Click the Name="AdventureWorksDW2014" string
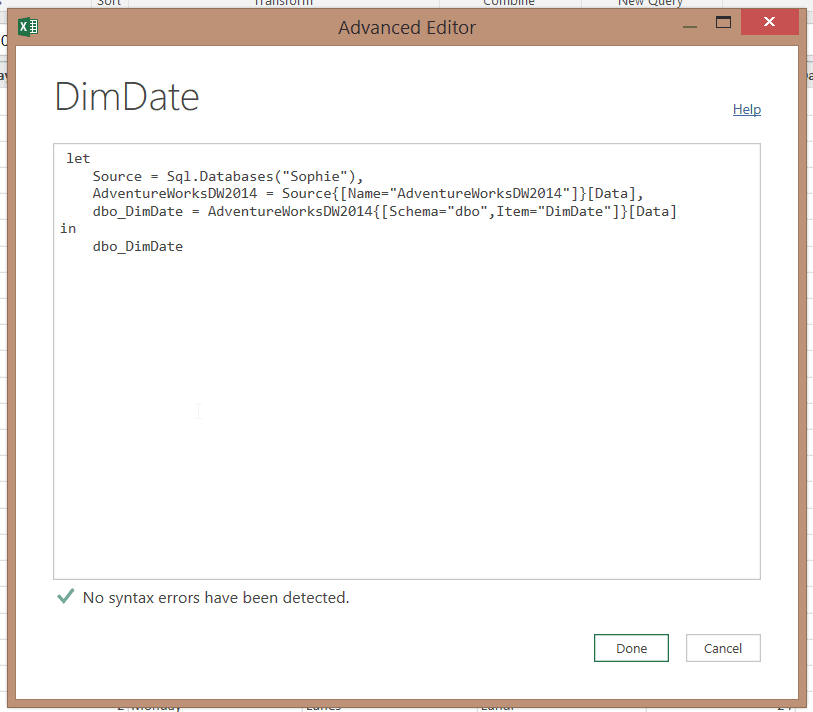Viewport: 813px width, 712px height. pyautogui.click(x=460, y=194)
